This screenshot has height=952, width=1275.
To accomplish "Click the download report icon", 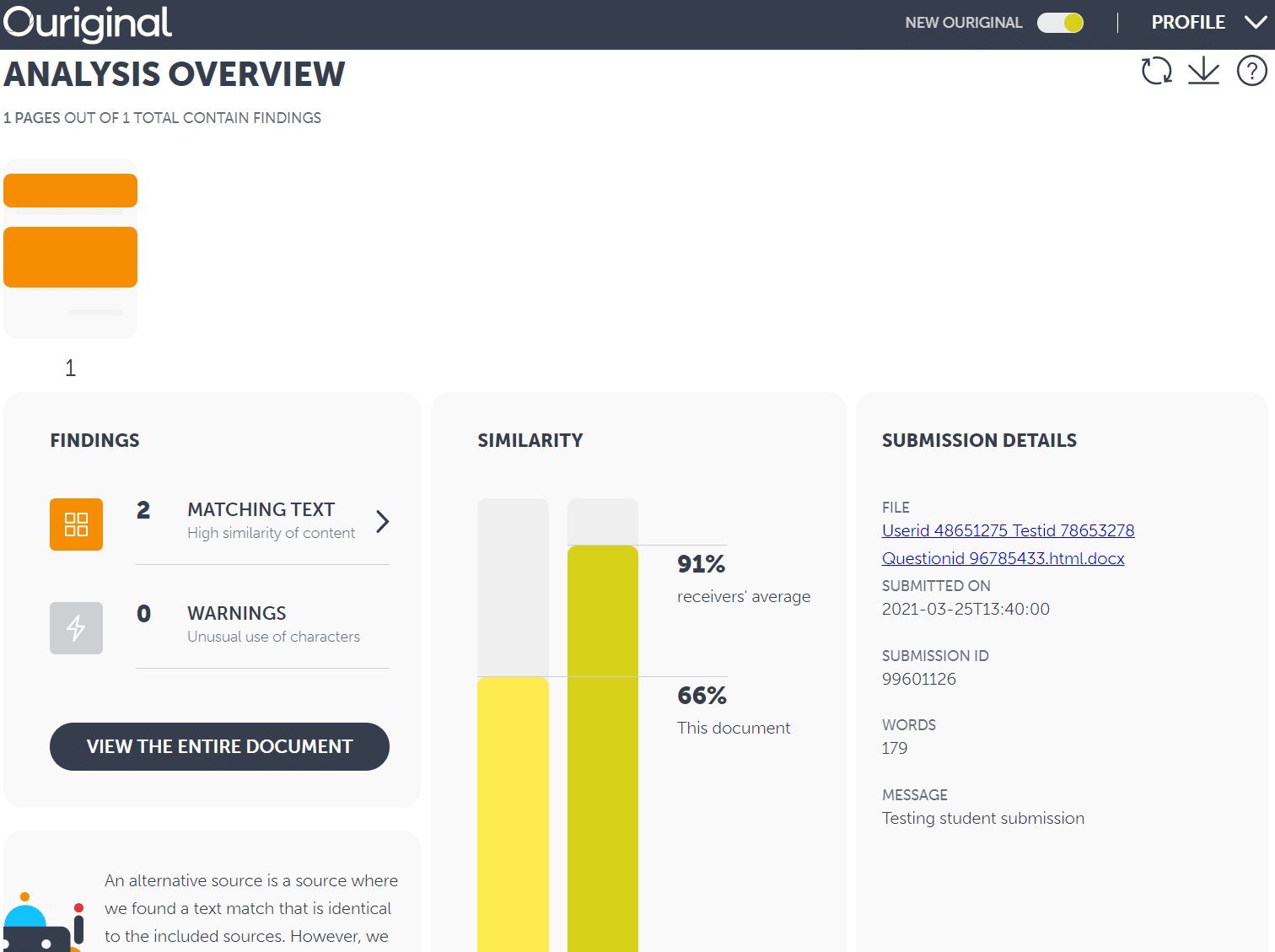I will point(1203,71).
